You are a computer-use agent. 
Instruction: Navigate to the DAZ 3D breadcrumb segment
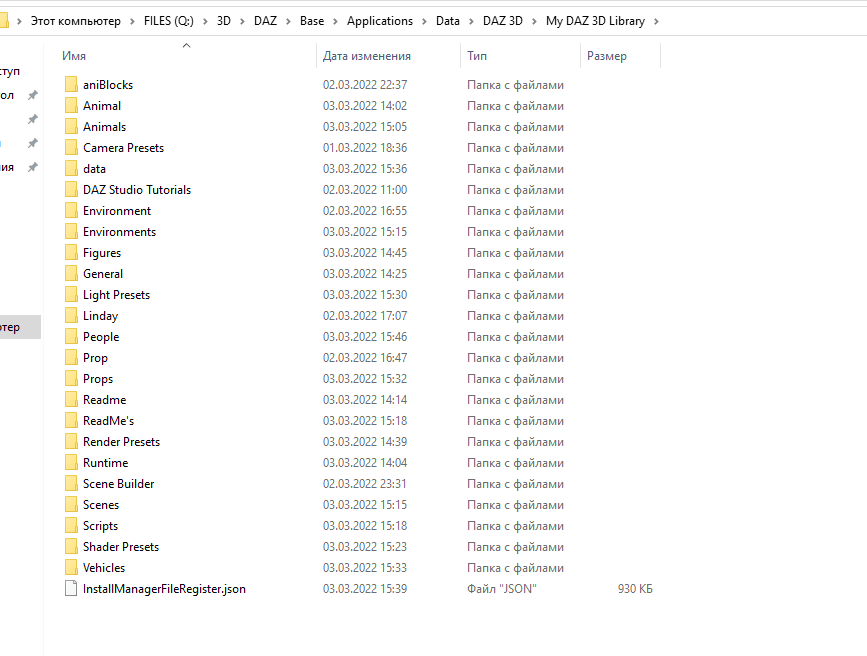click(x=503, y=21)
